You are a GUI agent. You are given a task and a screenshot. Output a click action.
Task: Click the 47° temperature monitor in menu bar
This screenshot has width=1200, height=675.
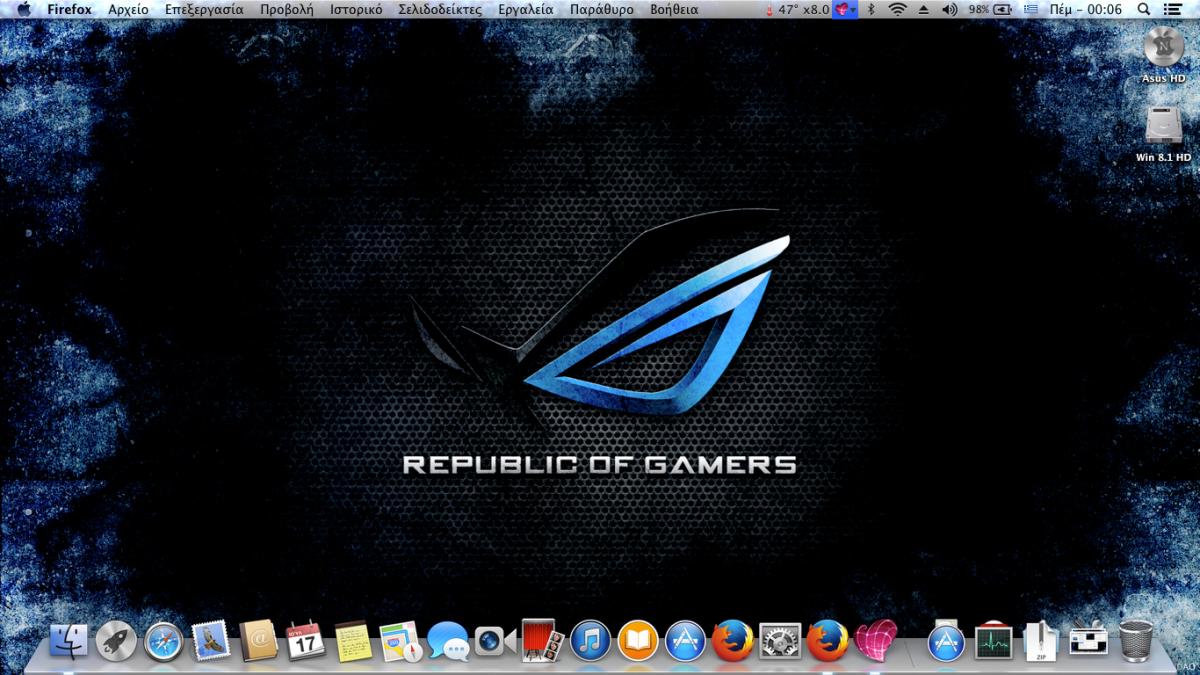pos(796,9)
